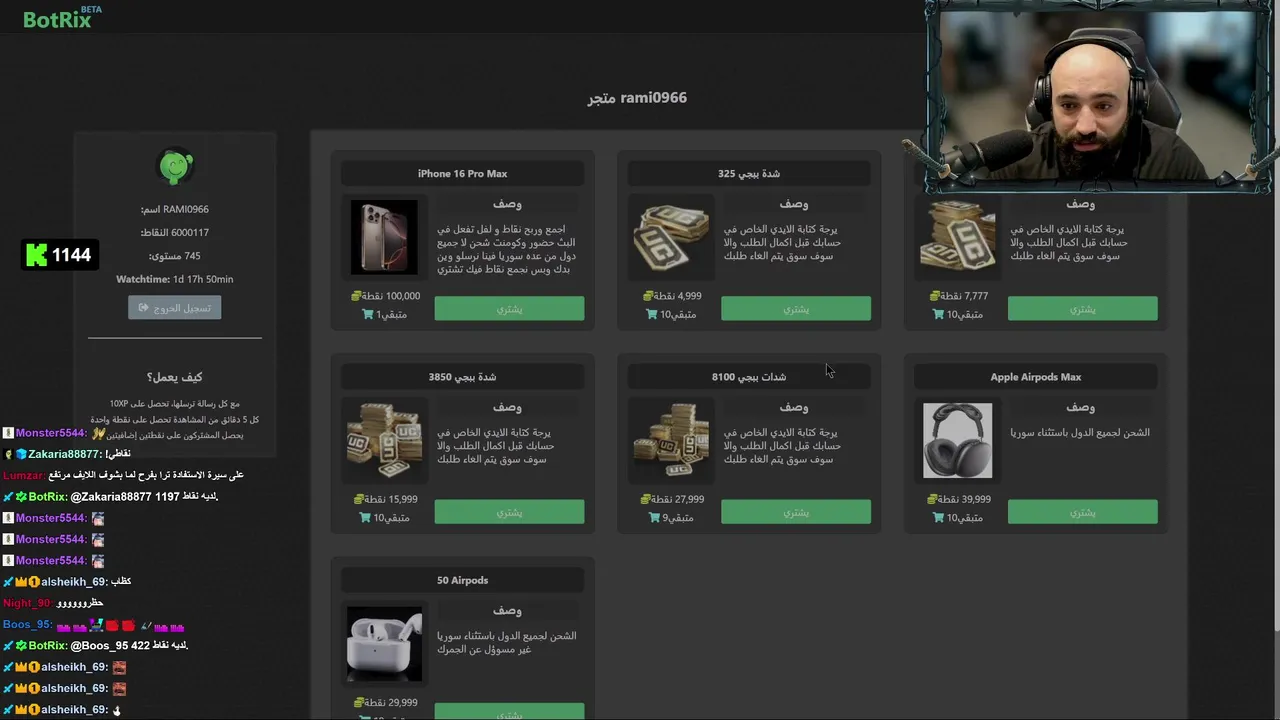1280x720 pixels.
Task: Open the iPhone 16 Pro Max product image
Action: click(384, 237)
